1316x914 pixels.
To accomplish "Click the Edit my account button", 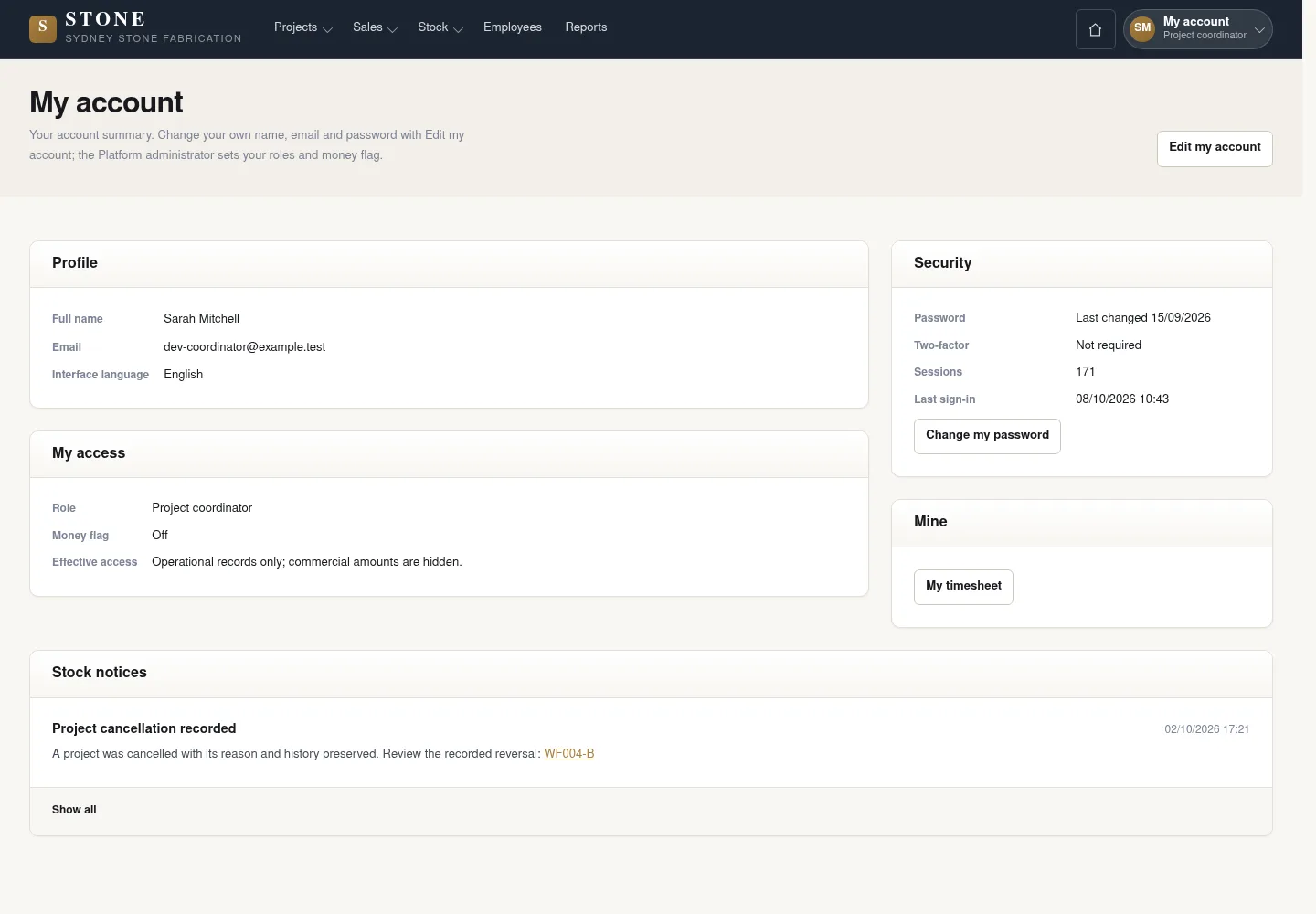I will (x=1215, y=148).
